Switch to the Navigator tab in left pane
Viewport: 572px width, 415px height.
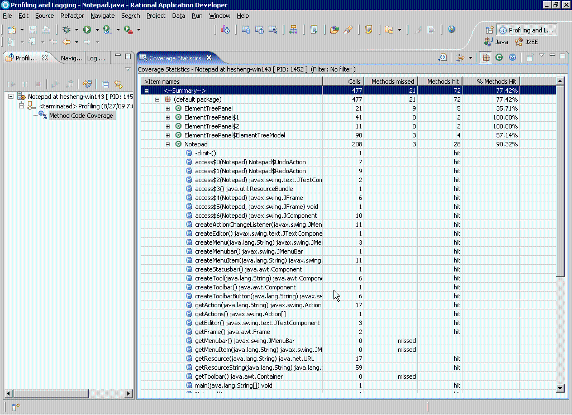pyautogui.click(x=71, y=58)
